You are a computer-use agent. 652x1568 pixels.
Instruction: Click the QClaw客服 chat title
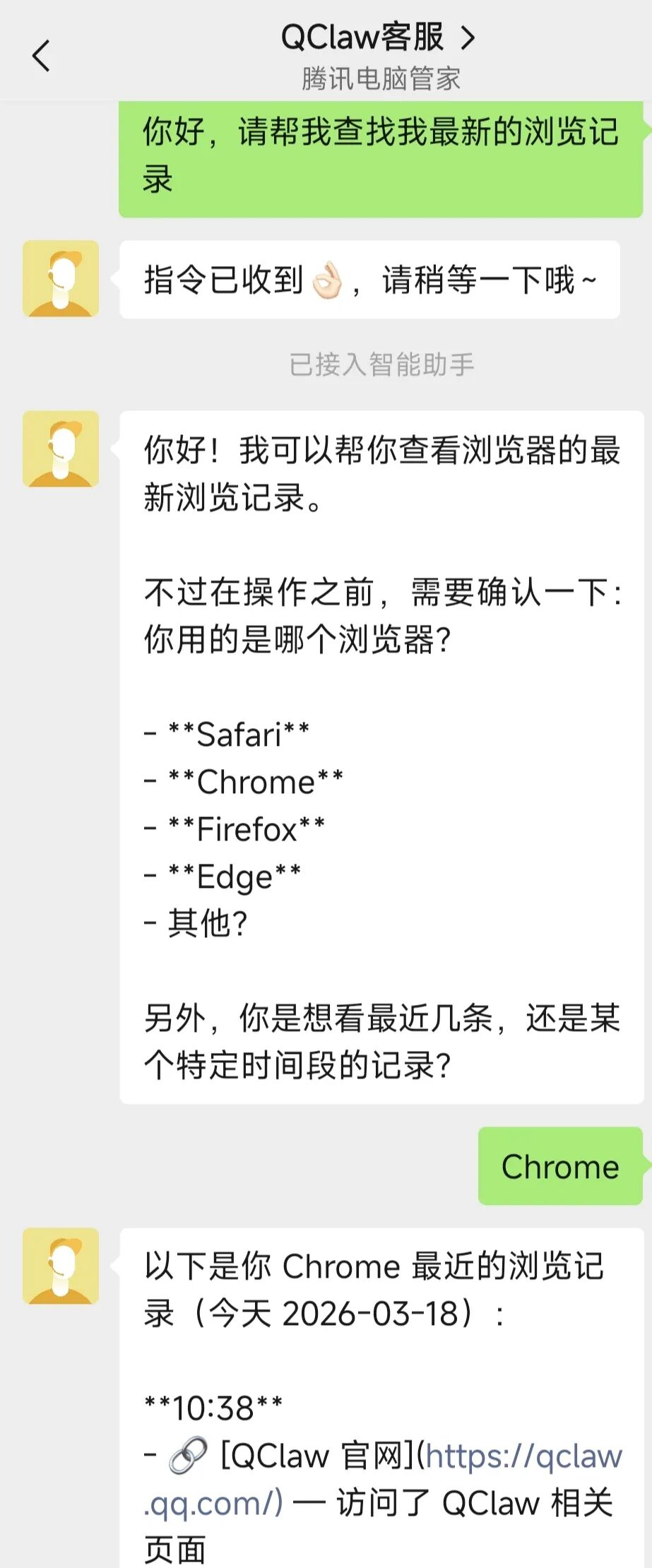click(362, 37)
